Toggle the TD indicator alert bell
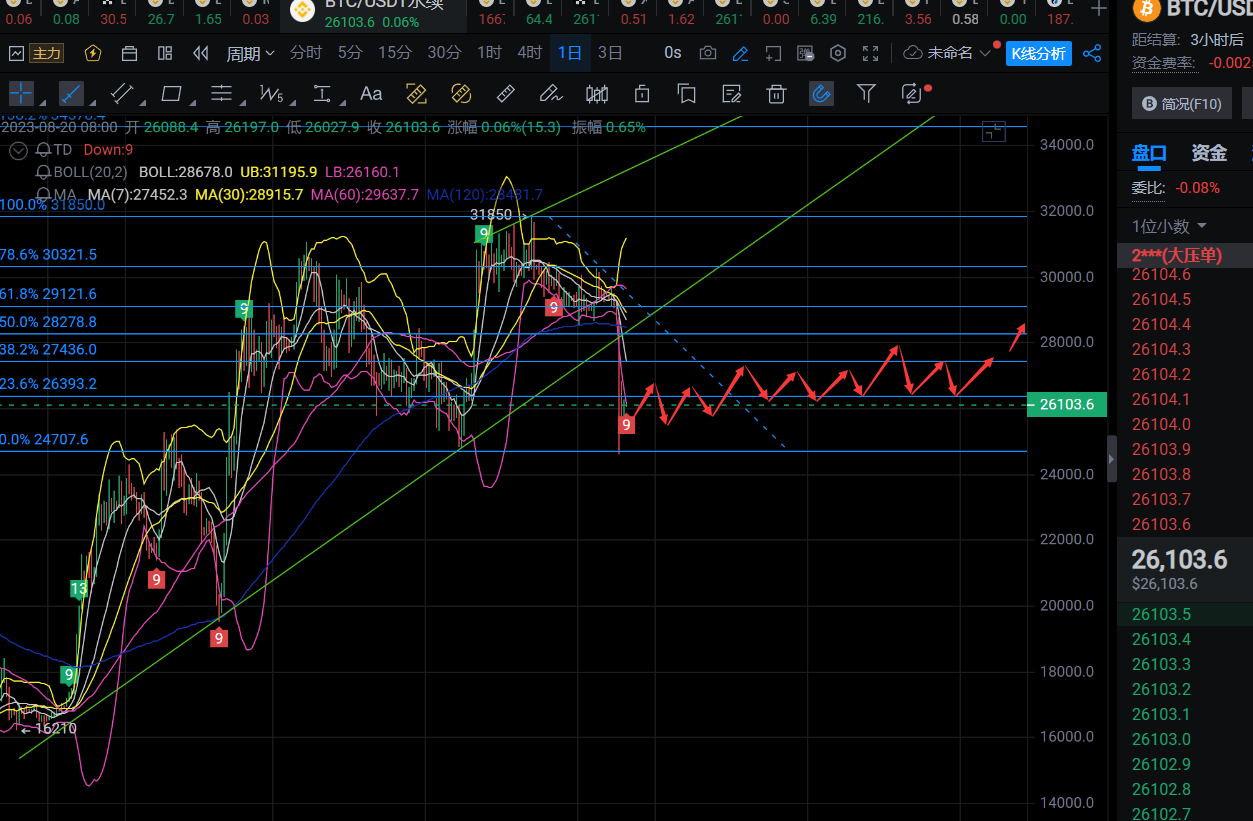 (43, 150)
